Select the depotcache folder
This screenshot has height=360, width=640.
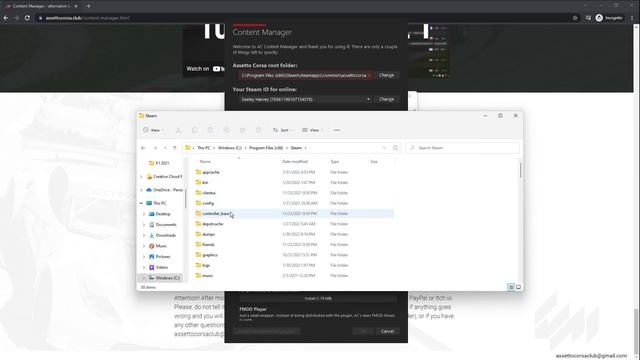click(213, 224)
